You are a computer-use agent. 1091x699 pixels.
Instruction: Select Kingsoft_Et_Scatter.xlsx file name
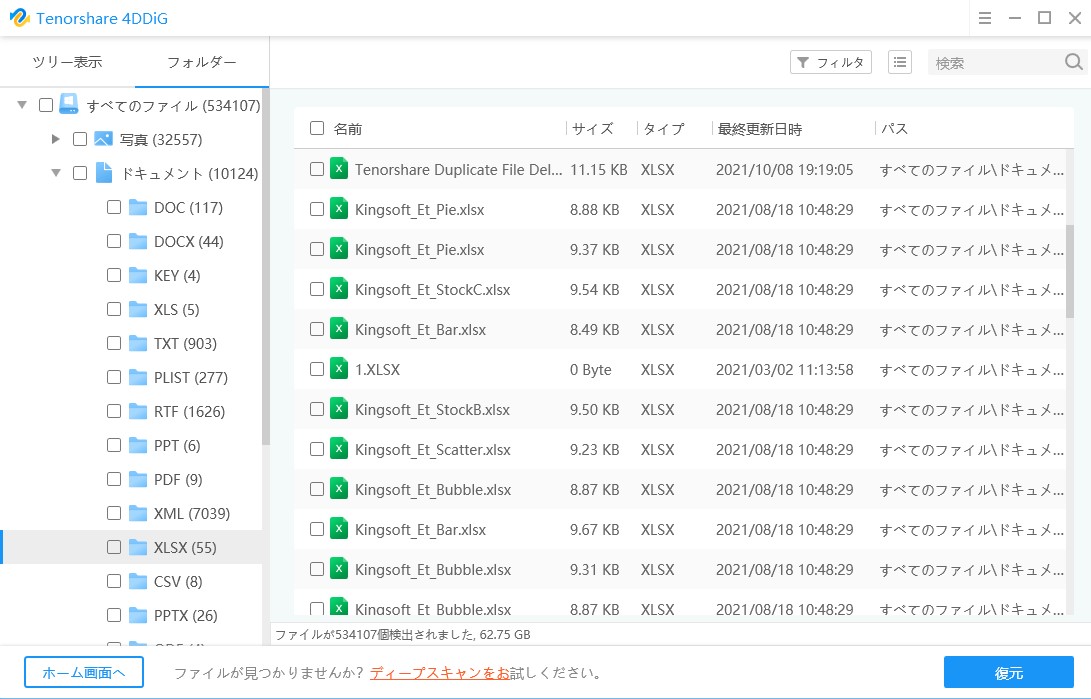[x=432, y=449]
